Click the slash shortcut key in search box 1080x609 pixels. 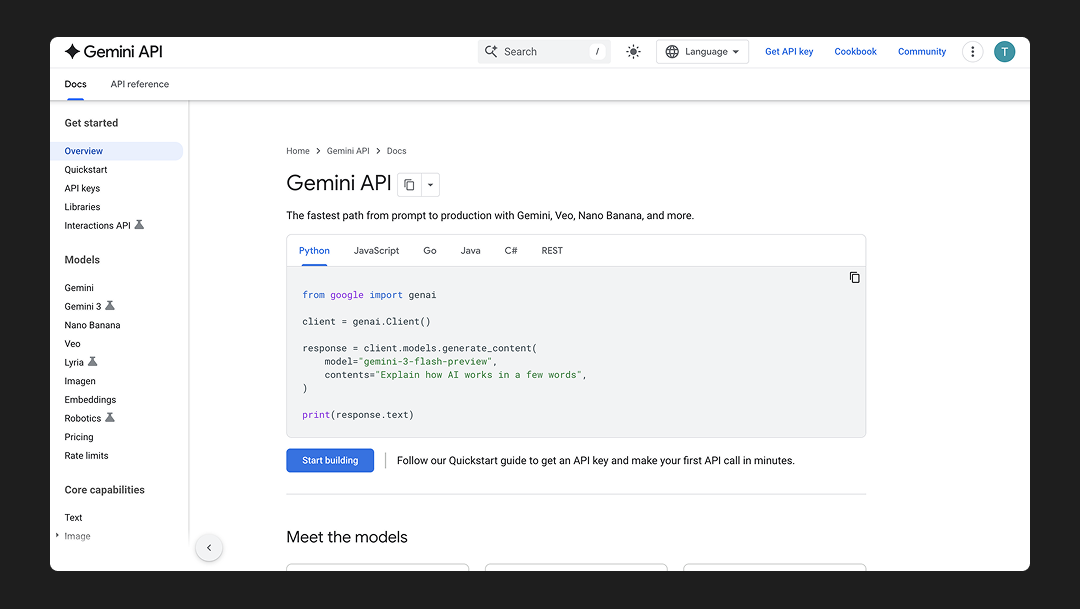(x=597, y=52)
